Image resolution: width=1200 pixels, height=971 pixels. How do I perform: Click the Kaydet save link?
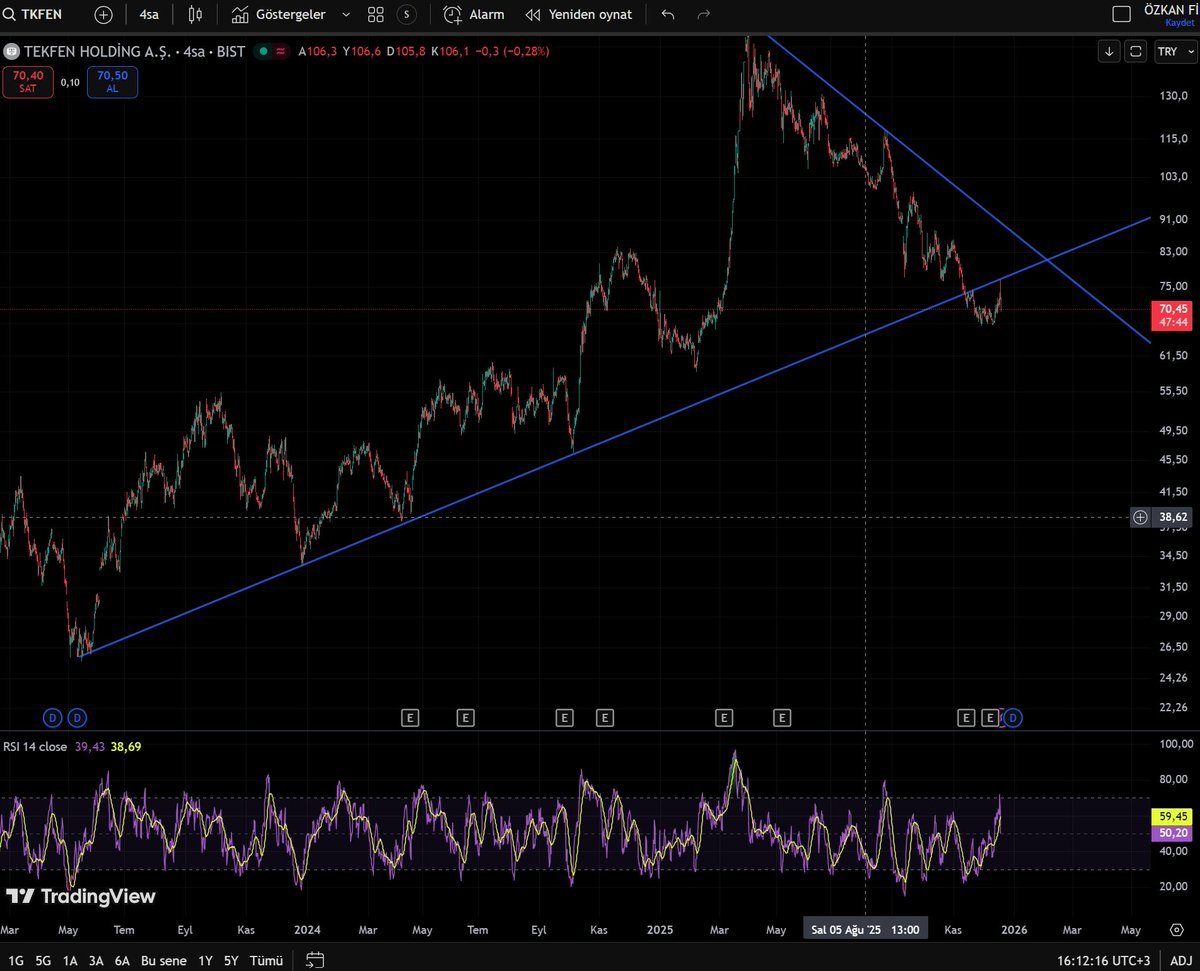(x=1180, y=22)
